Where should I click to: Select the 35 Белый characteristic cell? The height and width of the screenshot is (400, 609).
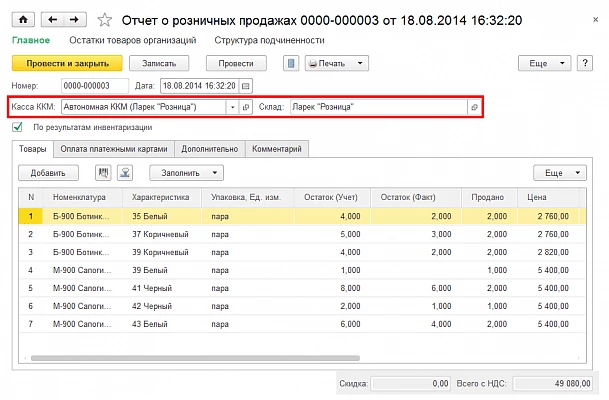point(162,216)
